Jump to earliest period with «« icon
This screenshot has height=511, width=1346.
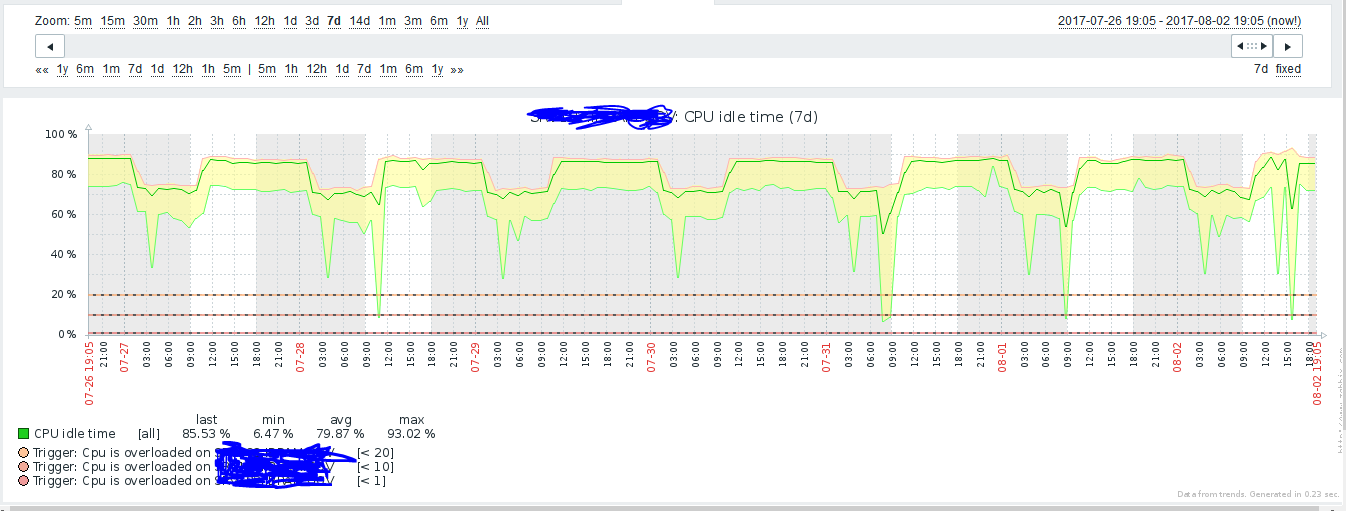tap(42, 70)
